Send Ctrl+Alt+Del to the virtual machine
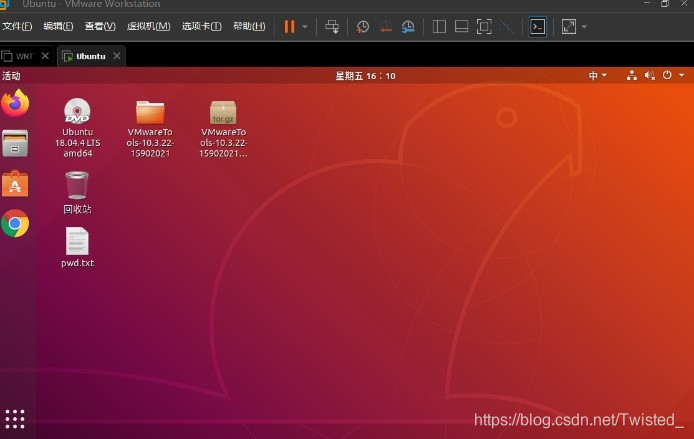The height and width of the screenshot is (439, 694). [x=332, y=27]
